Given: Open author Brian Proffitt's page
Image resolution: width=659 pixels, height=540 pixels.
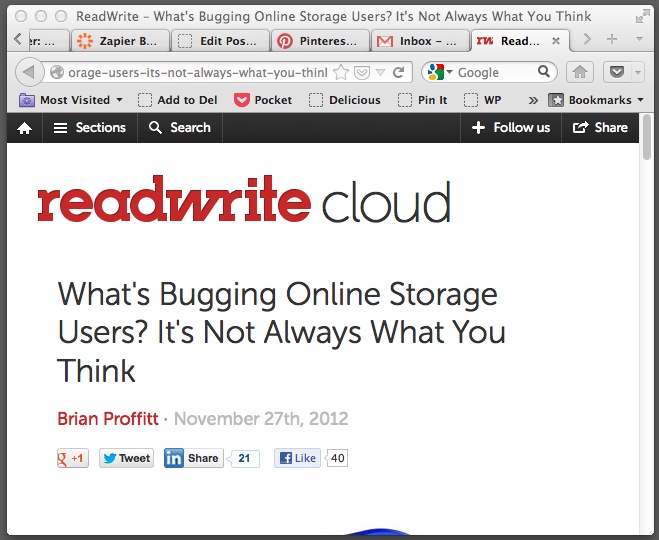Looking at the screenshot, I should point(108,419).
